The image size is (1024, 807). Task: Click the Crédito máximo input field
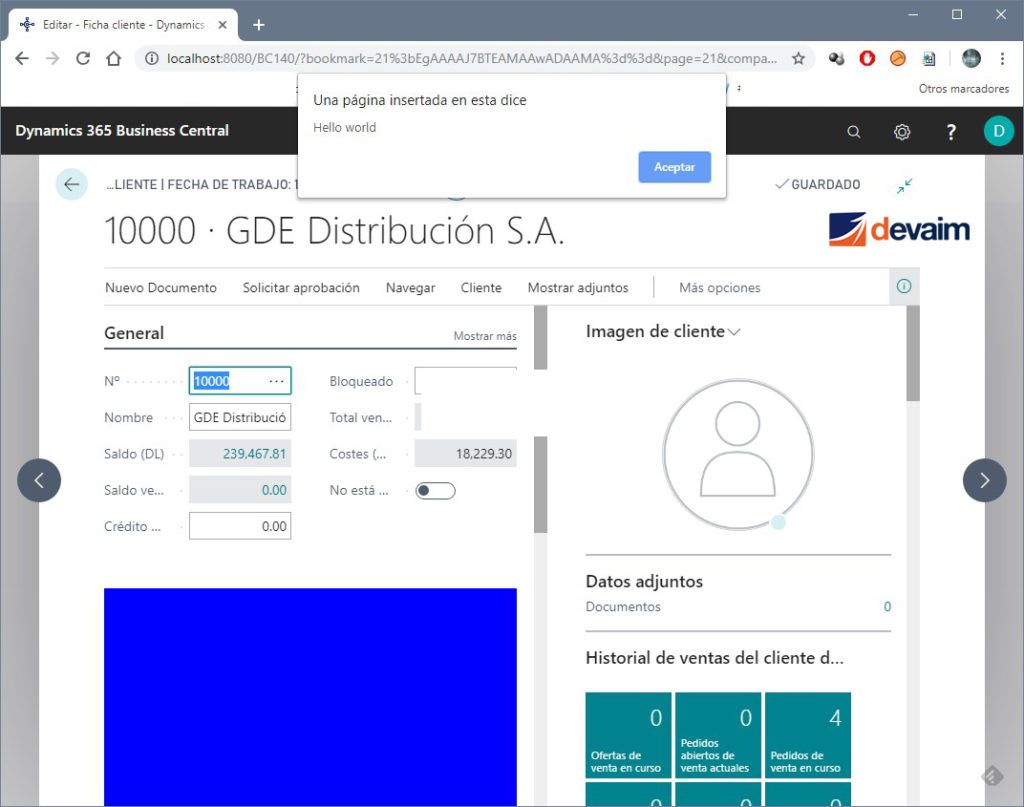coord(240,526)
